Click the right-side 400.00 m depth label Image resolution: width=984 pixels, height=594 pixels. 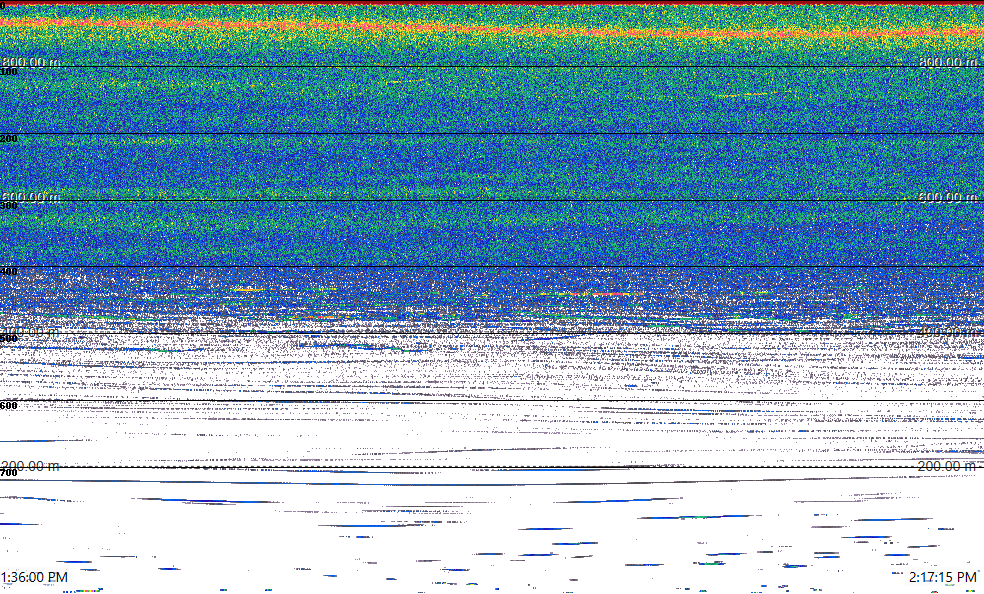948,332
